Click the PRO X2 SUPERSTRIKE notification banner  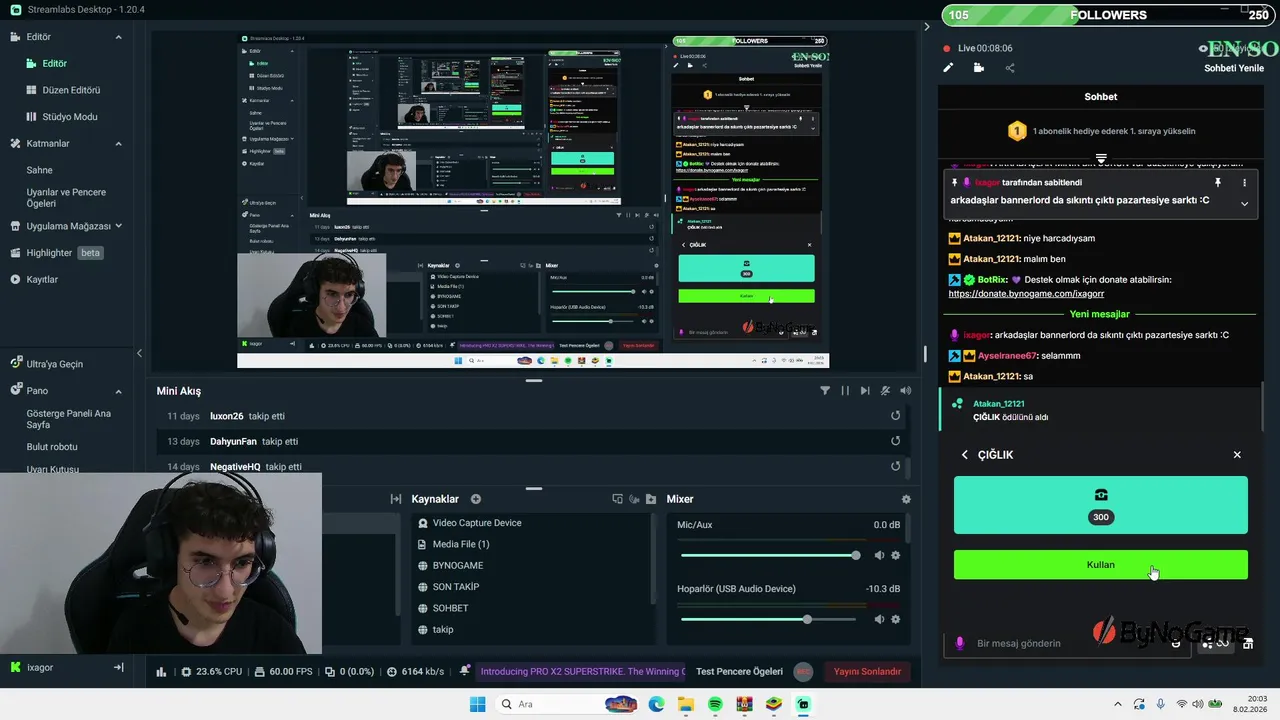tap(582, 672)
